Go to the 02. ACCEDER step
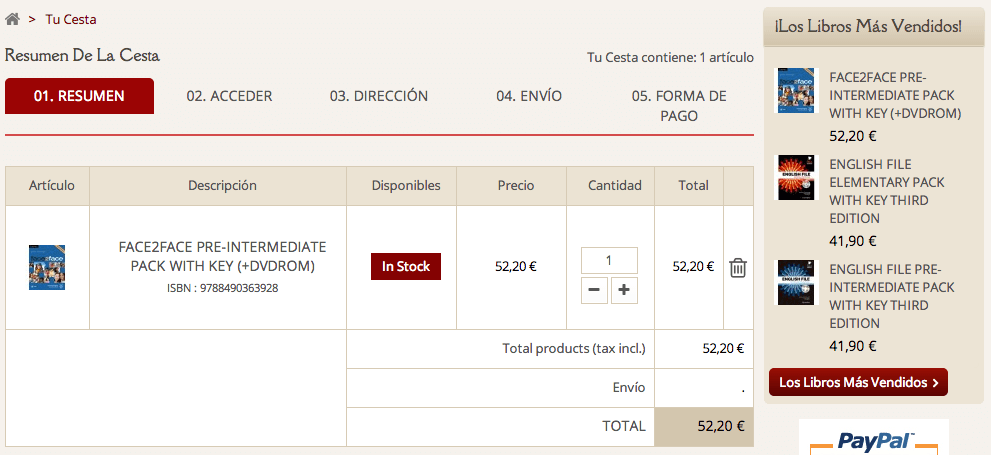This screenshot has width=991, height=455. coord(229,96)
